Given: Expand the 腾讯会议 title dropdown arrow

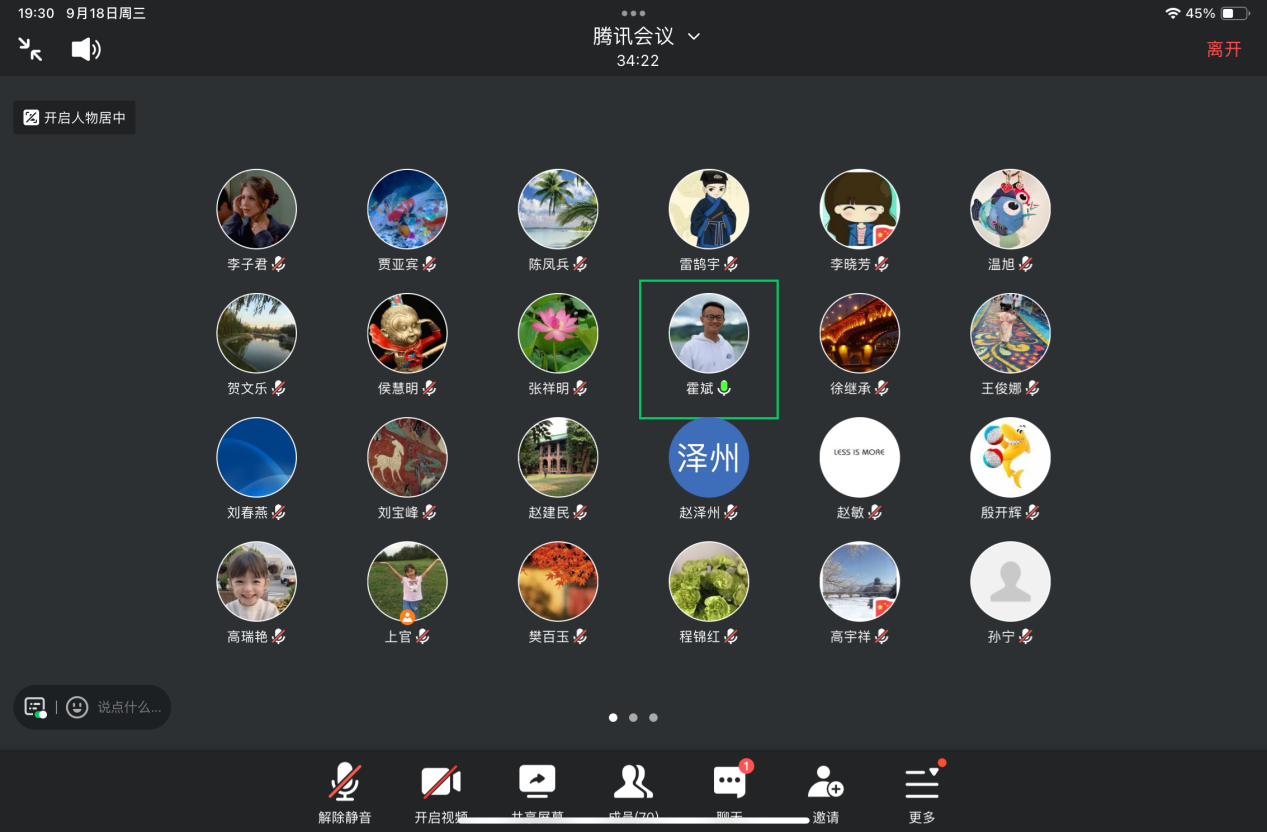Looking at the screenshot, I should pos(694,37).
